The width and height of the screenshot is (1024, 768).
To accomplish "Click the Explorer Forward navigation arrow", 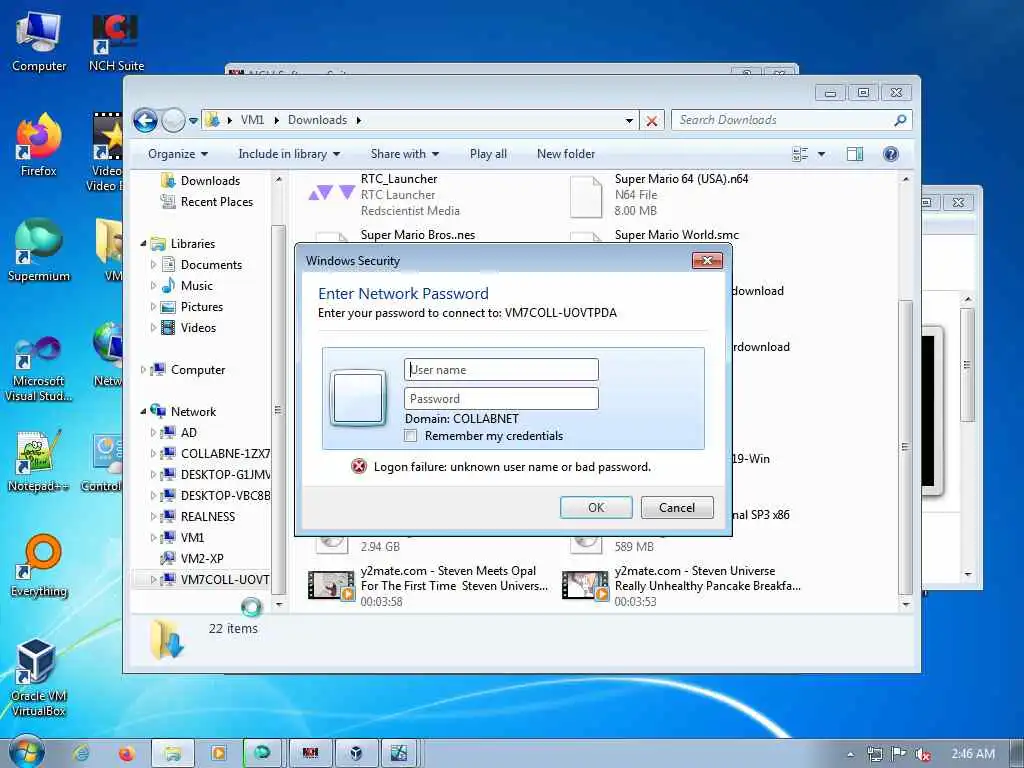I will point(172,120).
